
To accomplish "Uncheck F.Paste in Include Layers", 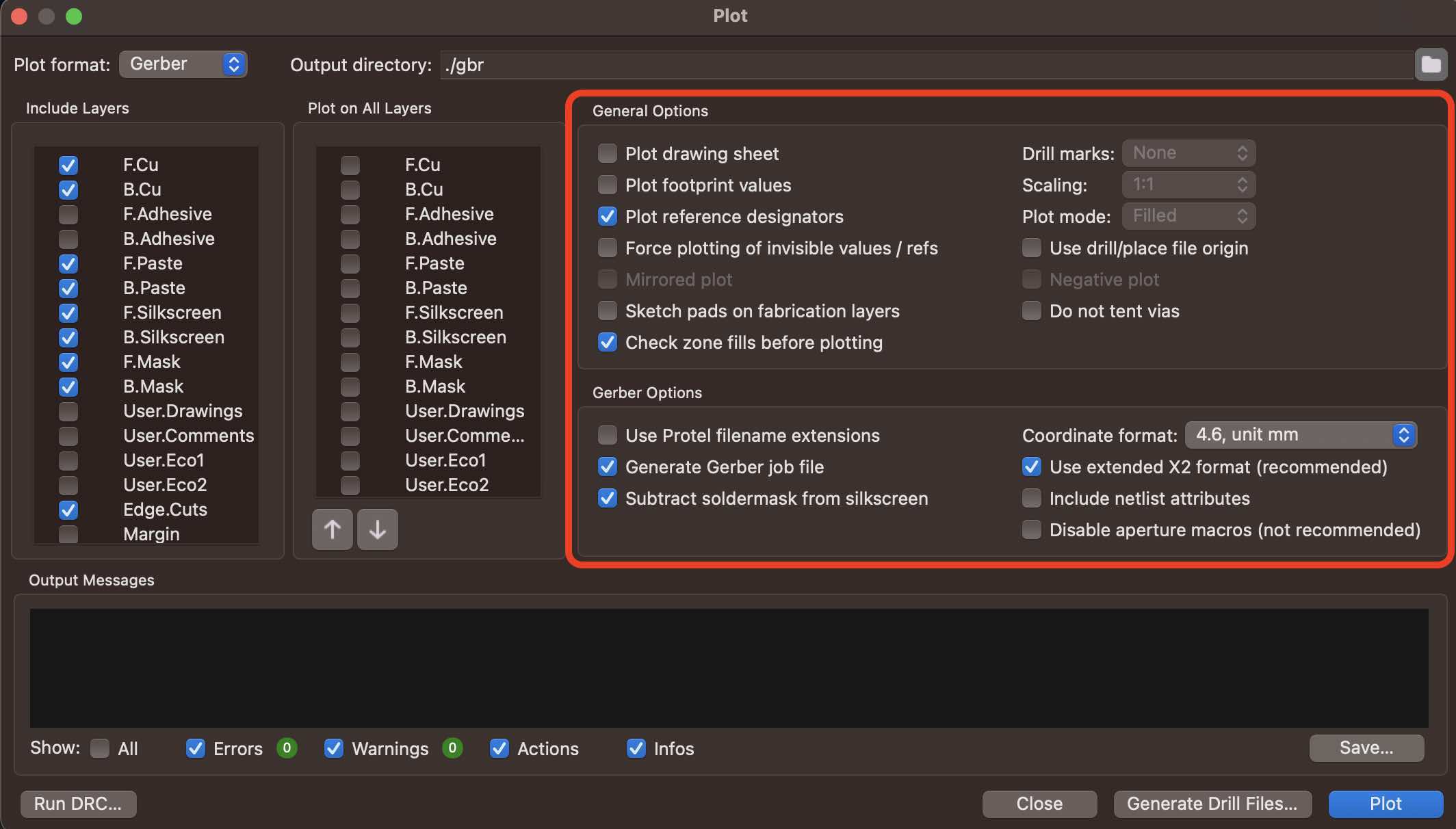I will pyautogui.click(x=68, y=263).
